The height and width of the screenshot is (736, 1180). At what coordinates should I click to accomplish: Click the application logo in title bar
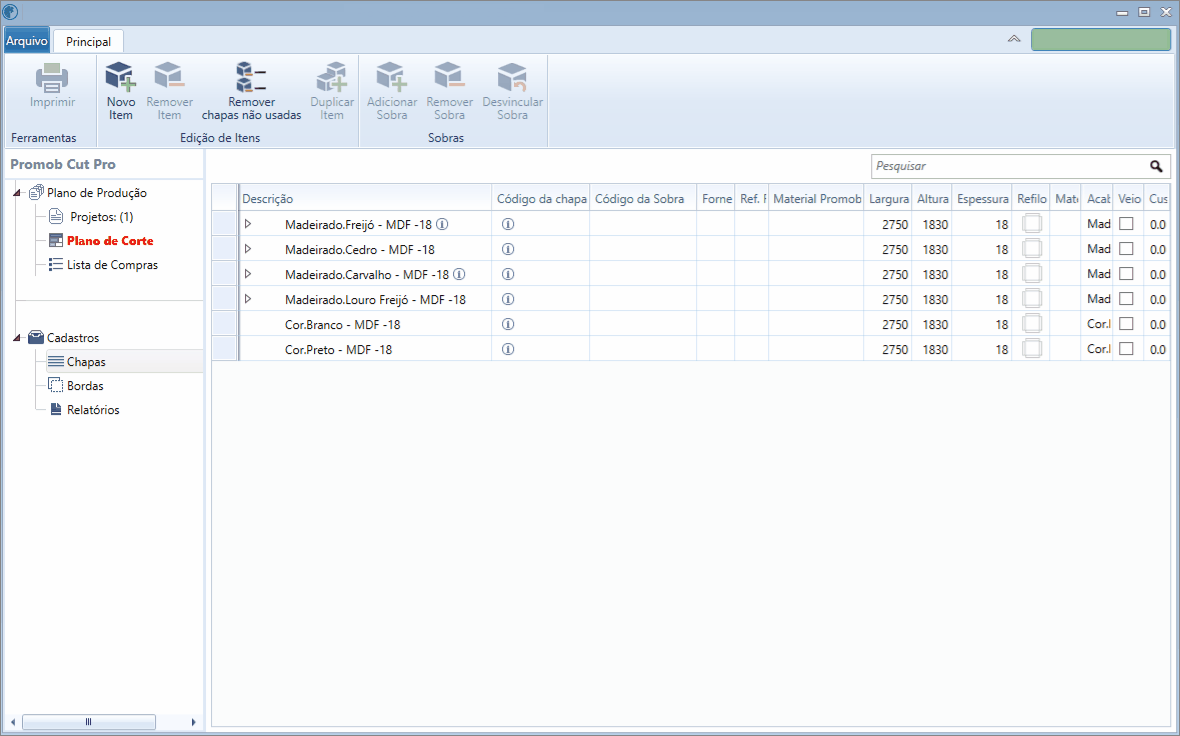coord(10,12)
